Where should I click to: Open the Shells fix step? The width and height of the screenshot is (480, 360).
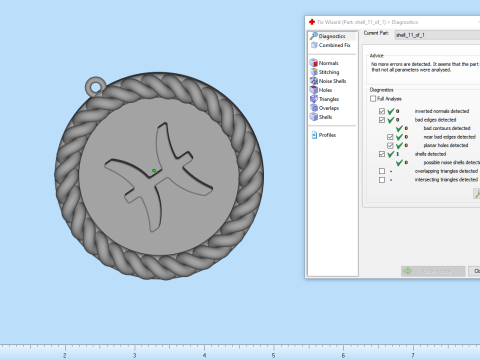coord(321,117)
